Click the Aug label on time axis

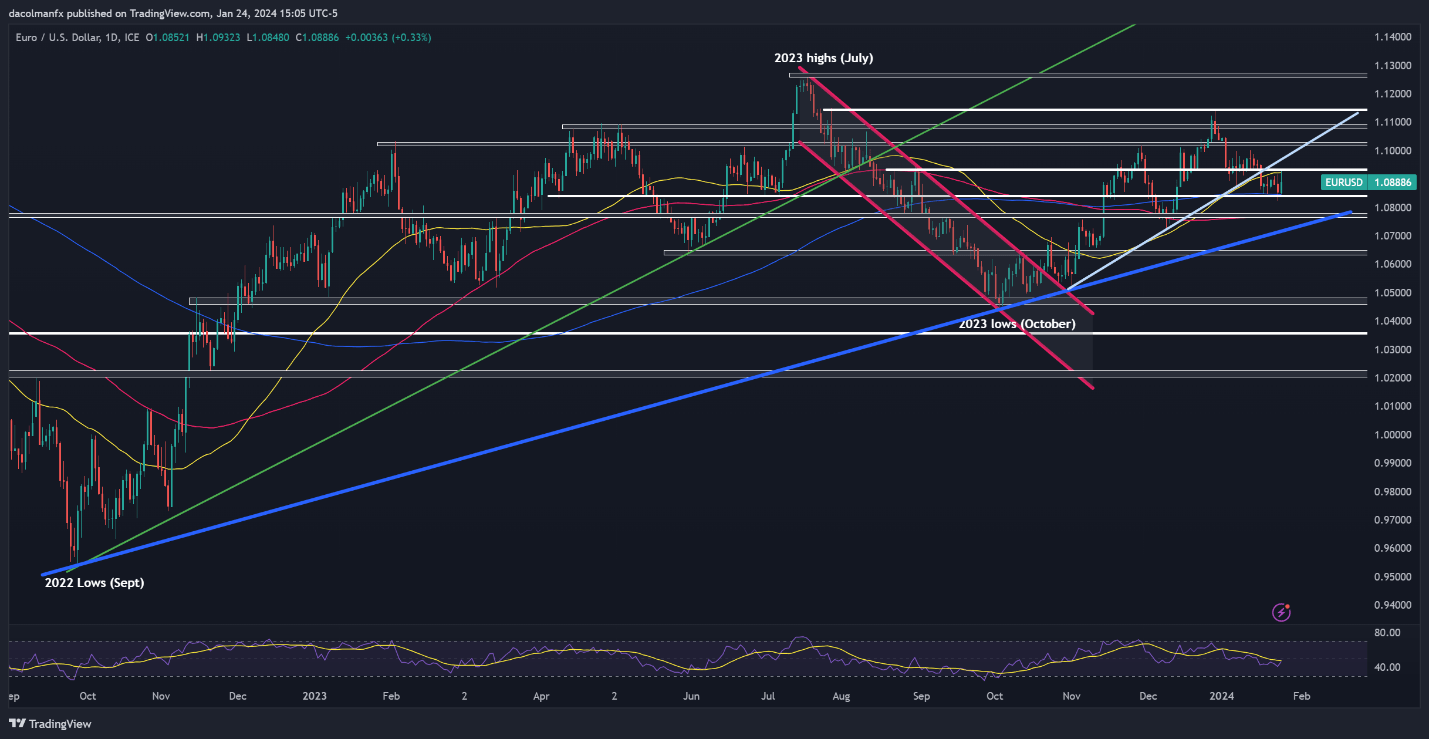(842, 695)
